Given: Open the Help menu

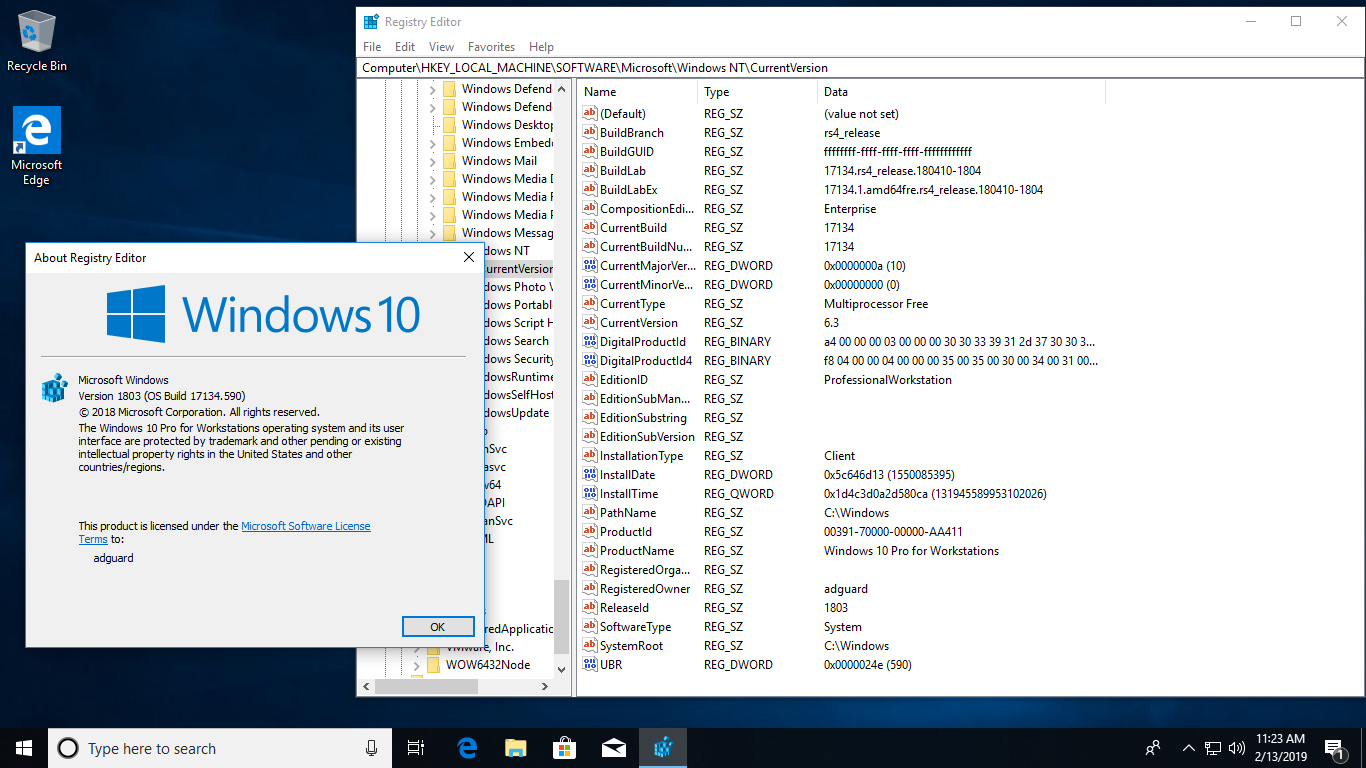Looking at the screenshot, I should pyautogui.click(x=541, y=47).
